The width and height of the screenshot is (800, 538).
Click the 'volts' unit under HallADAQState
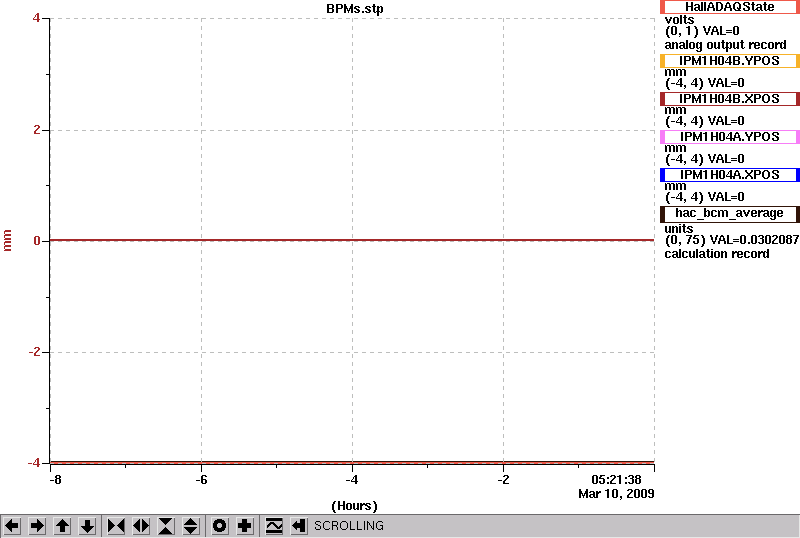click(x=679, y=20)
